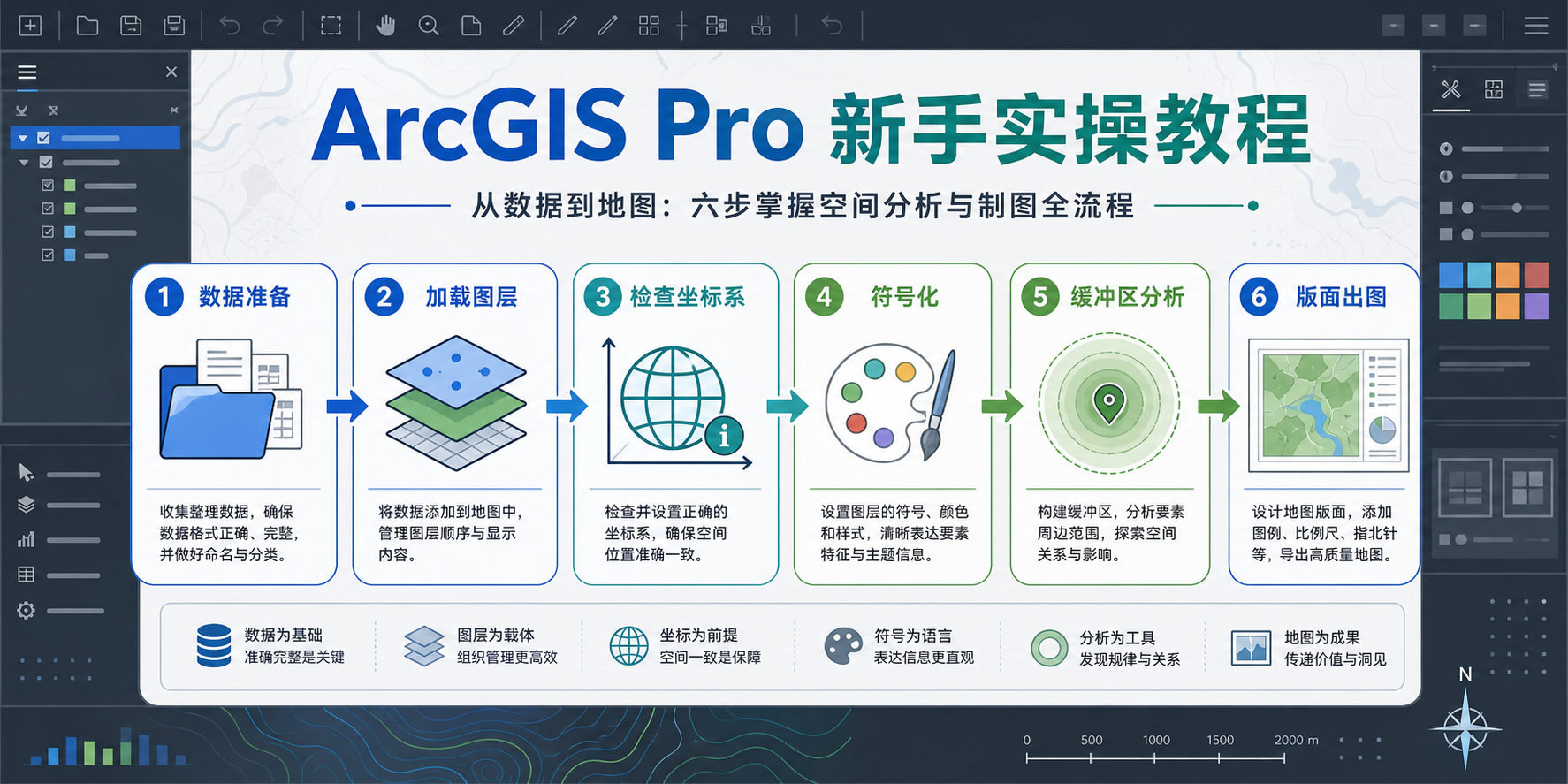The height and width of the screenshot is (784, 1568).
Task: Pick the purple color swatch in right panel
Action: pyautogui.click(x=1536, y=306)
